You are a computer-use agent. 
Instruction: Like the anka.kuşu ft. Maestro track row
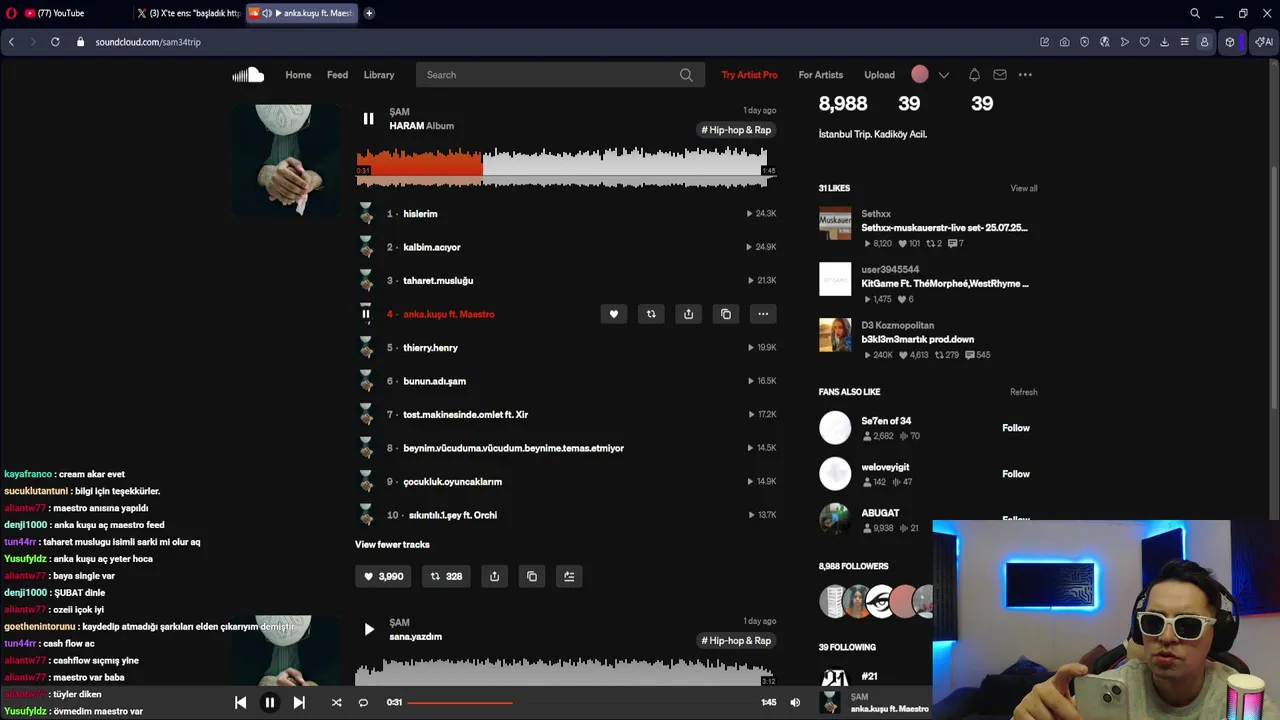(x=614, y=314)
